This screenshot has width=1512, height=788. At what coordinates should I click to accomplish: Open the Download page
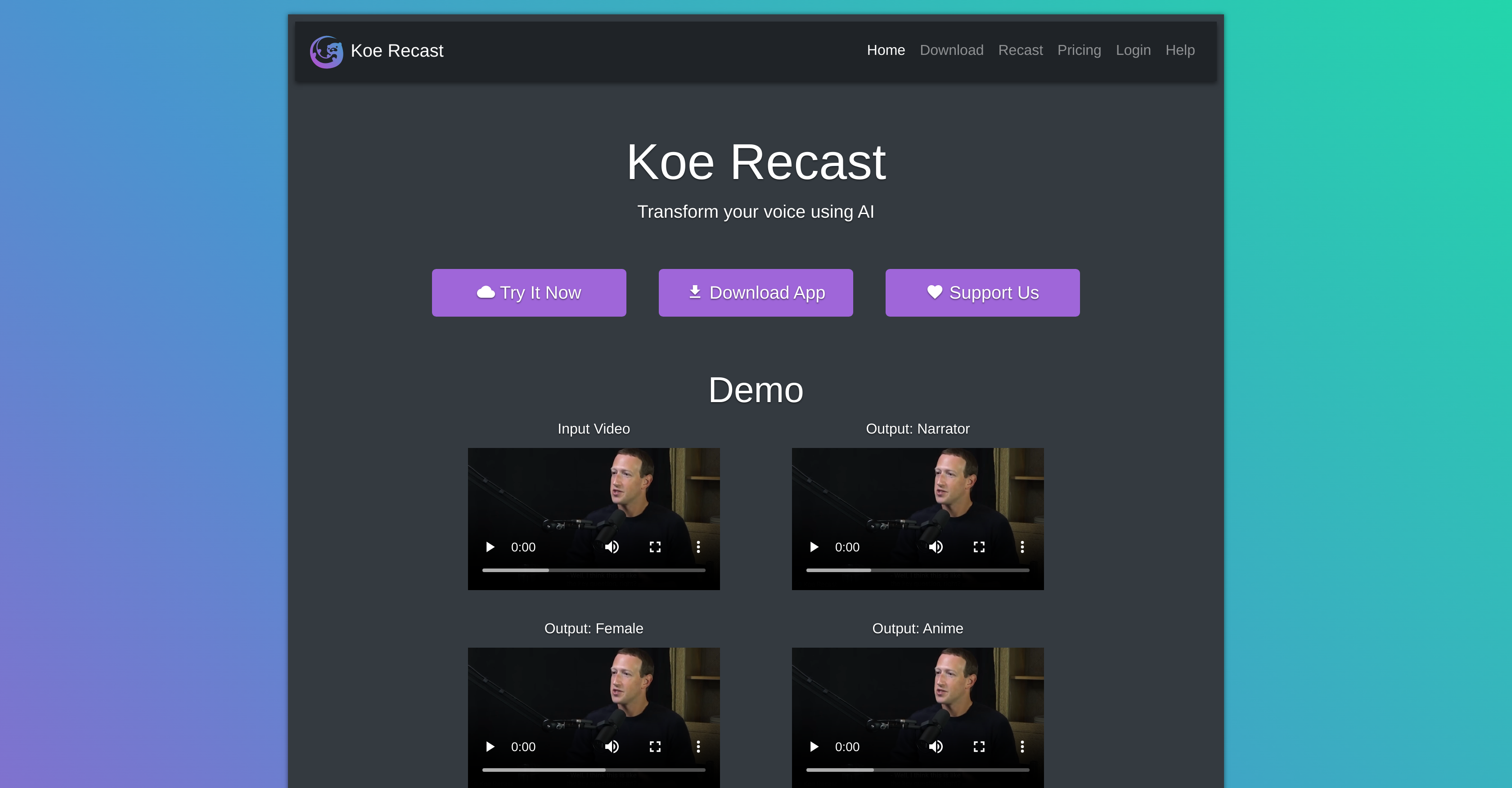point(951,50)
